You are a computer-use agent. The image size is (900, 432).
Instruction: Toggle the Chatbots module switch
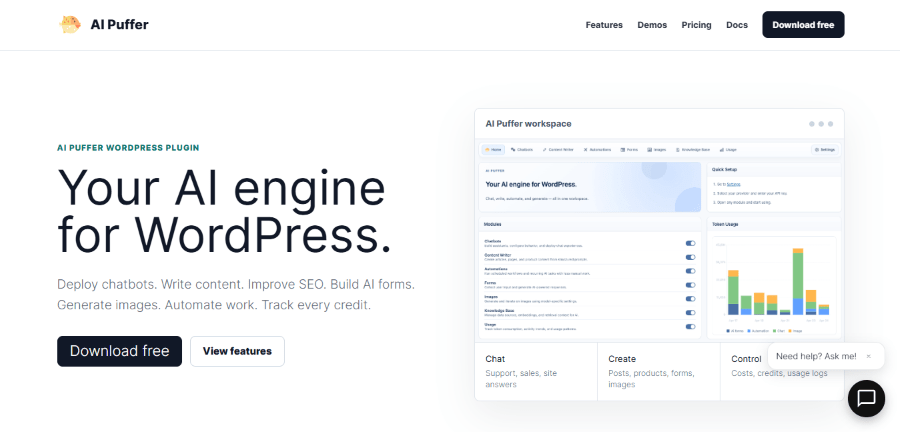point(690,243)
